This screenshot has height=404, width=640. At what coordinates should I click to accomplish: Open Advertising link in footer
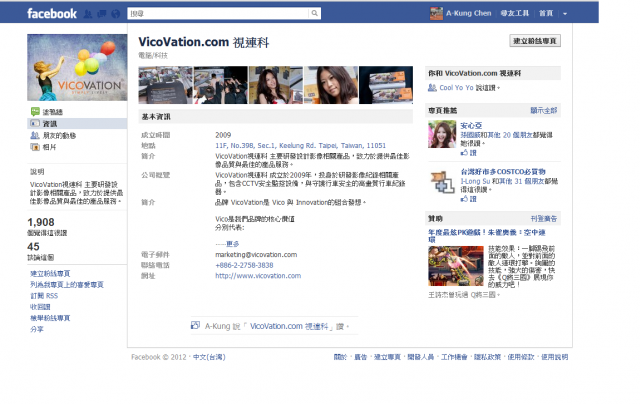pos(360,357)
